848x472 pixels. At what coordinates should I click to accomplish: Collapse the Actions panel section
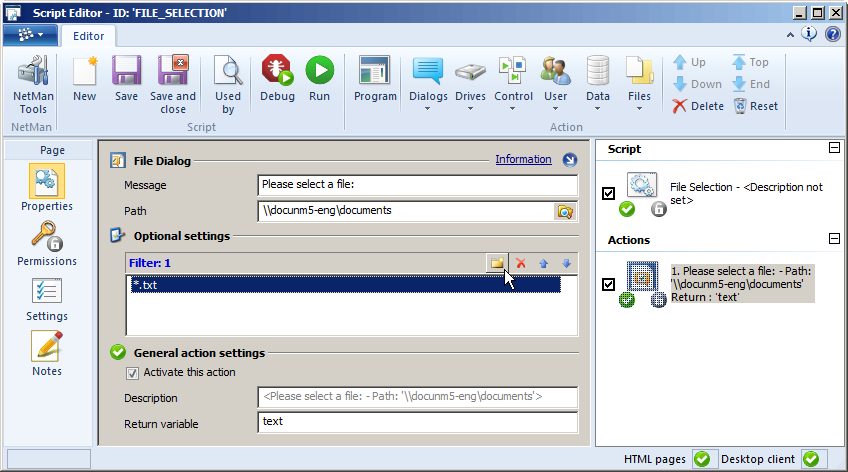(834, 238)
